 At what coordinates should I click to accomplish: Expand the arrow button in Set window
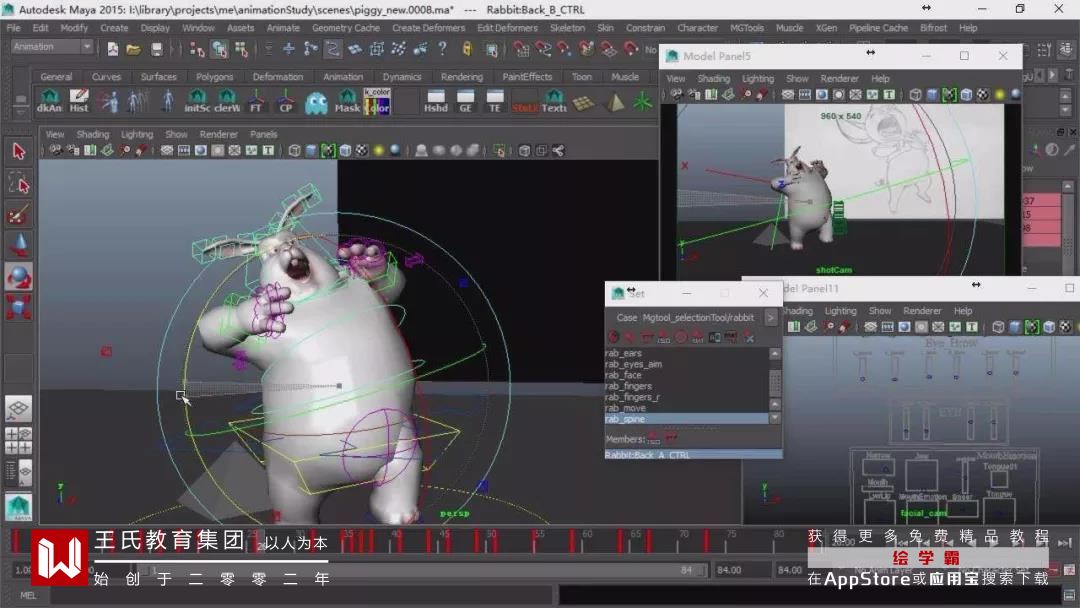771,317
